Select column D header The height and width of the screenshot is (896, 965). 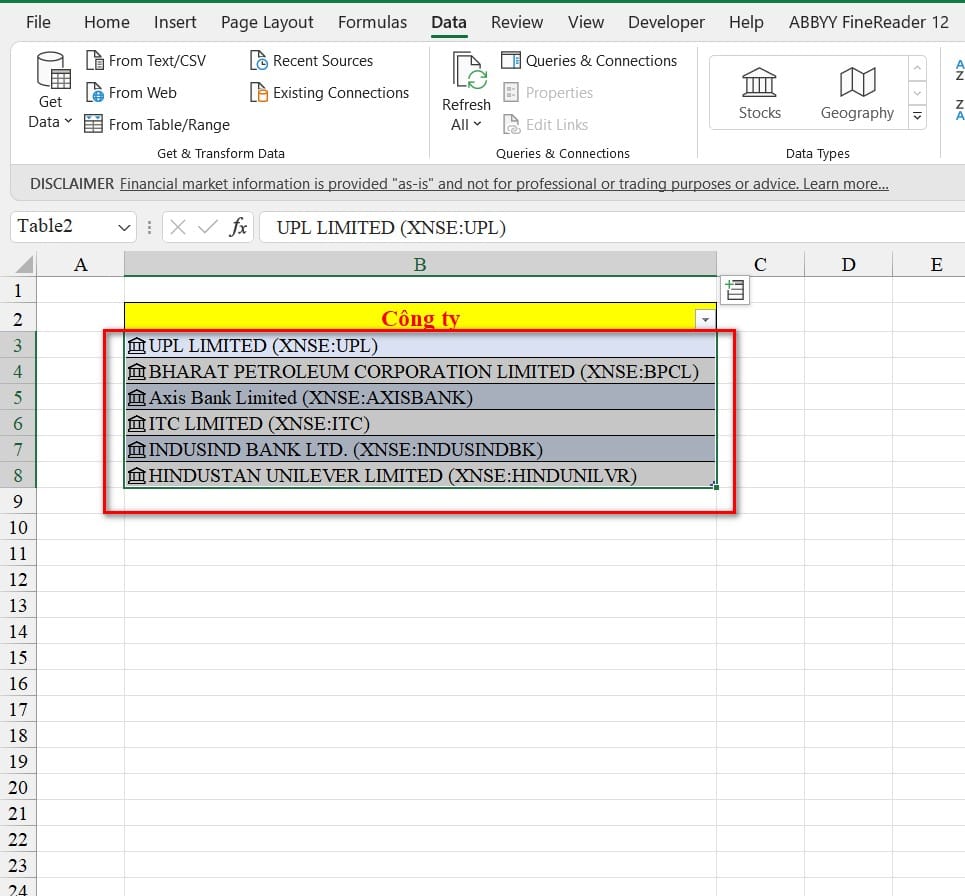pyautogui.click(x=848, y=265)
